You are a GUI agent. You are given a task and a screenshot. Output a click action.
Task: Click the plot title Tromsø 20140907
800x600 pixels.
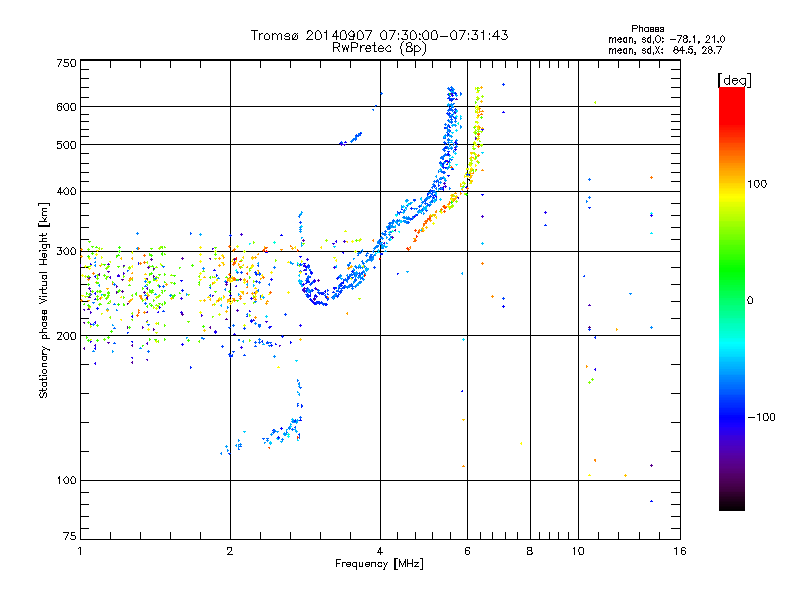point(379,35)
